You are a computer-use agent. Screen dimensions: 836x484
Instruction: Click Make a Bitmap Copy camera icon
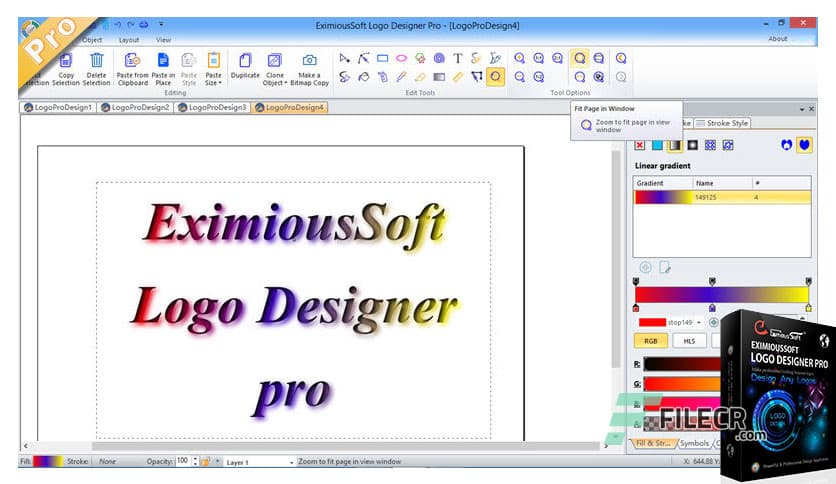coord(309,60)
